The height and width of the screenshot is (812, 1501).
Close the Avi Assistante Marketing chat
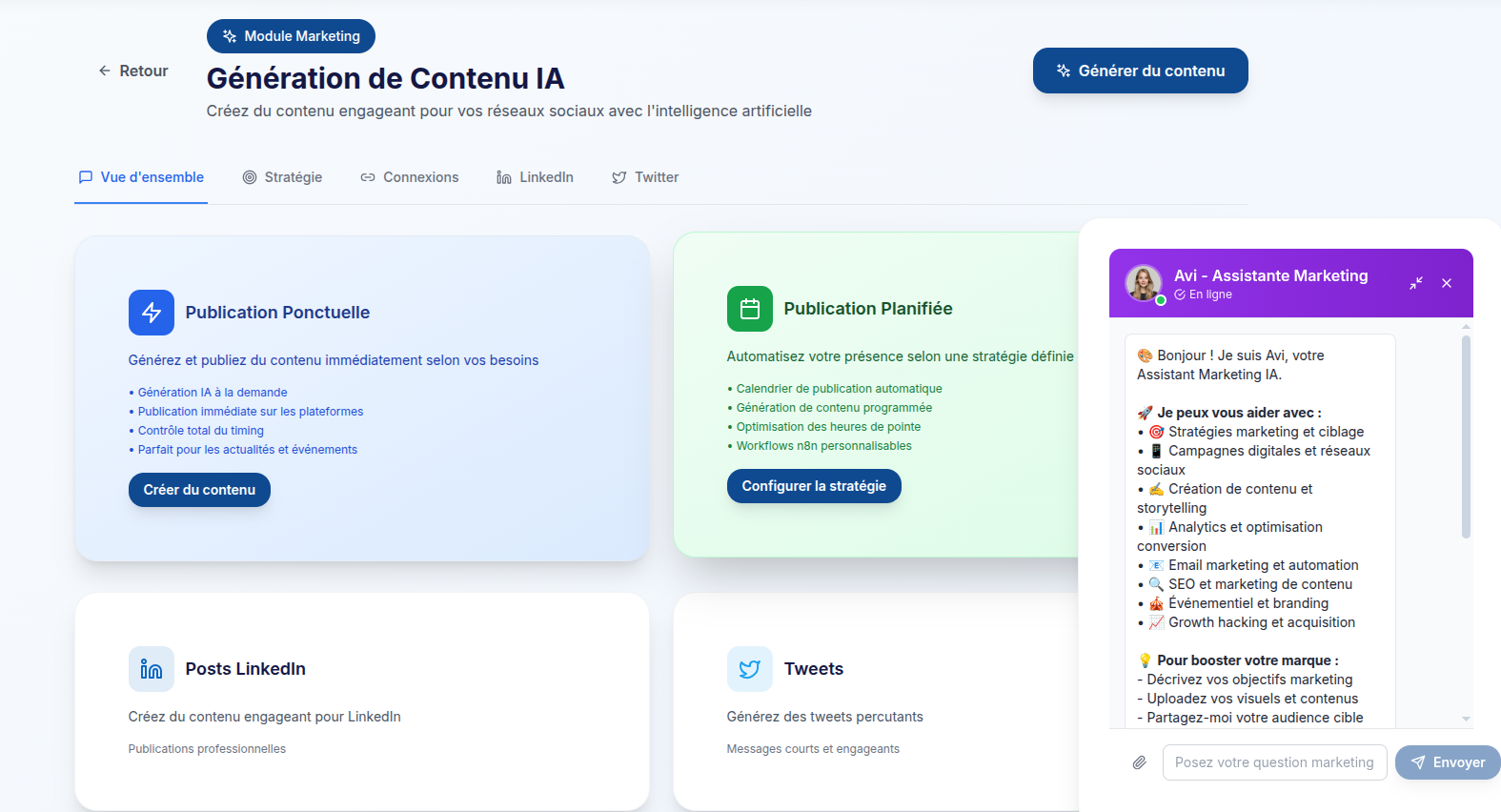(1447, 283)
